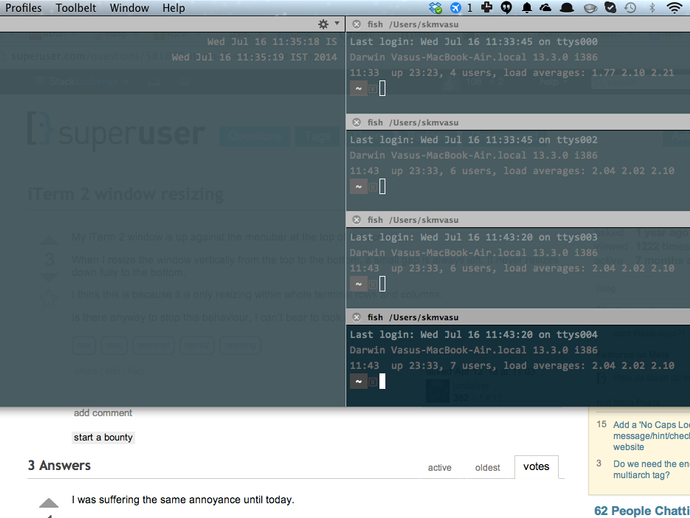Viewport: 690px width, 518px height.
Task: Select the 'votes' sorting tab
Action: tap(536, 467)
